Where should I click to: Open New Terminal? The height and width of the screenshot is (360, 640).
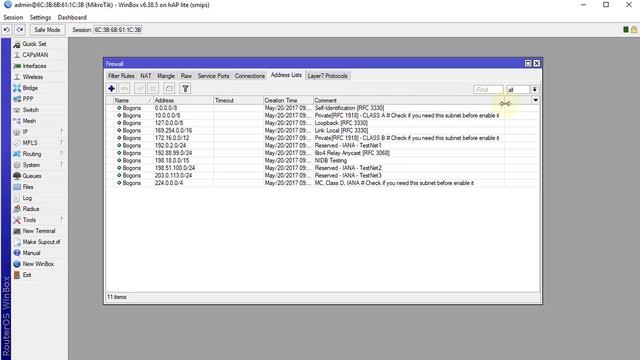point(39,231)
